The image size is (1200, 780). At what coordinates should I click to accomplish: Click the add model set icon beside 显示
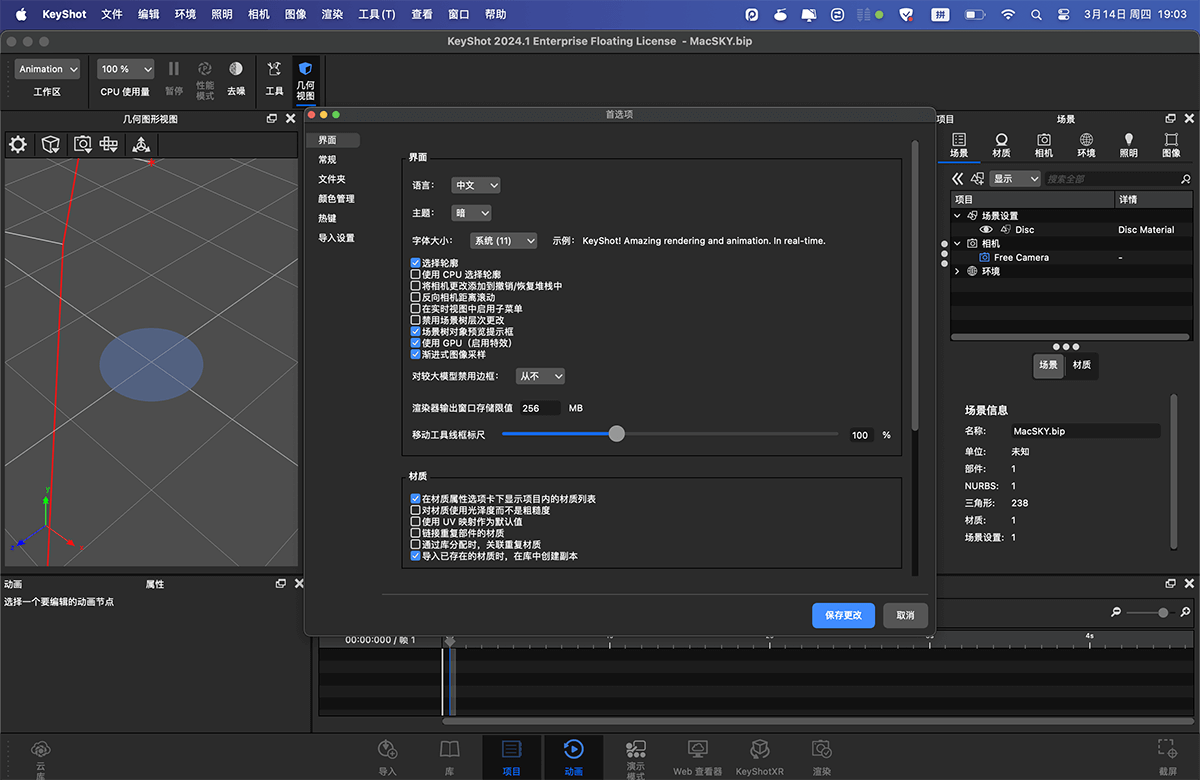tap(977, 179)
